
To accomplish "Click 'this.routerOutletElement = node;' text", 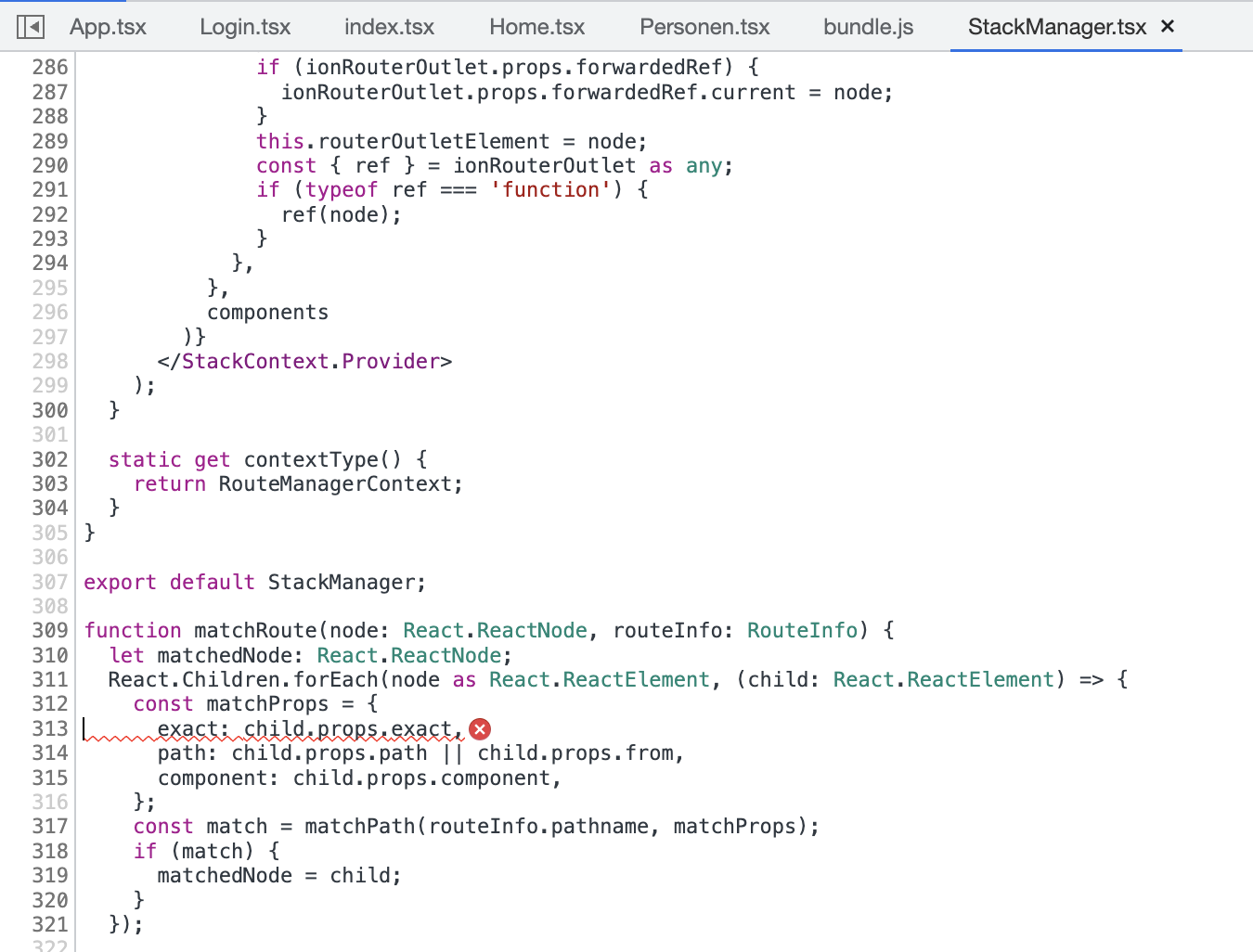I will pyautogui.click(x=452, y=141).
